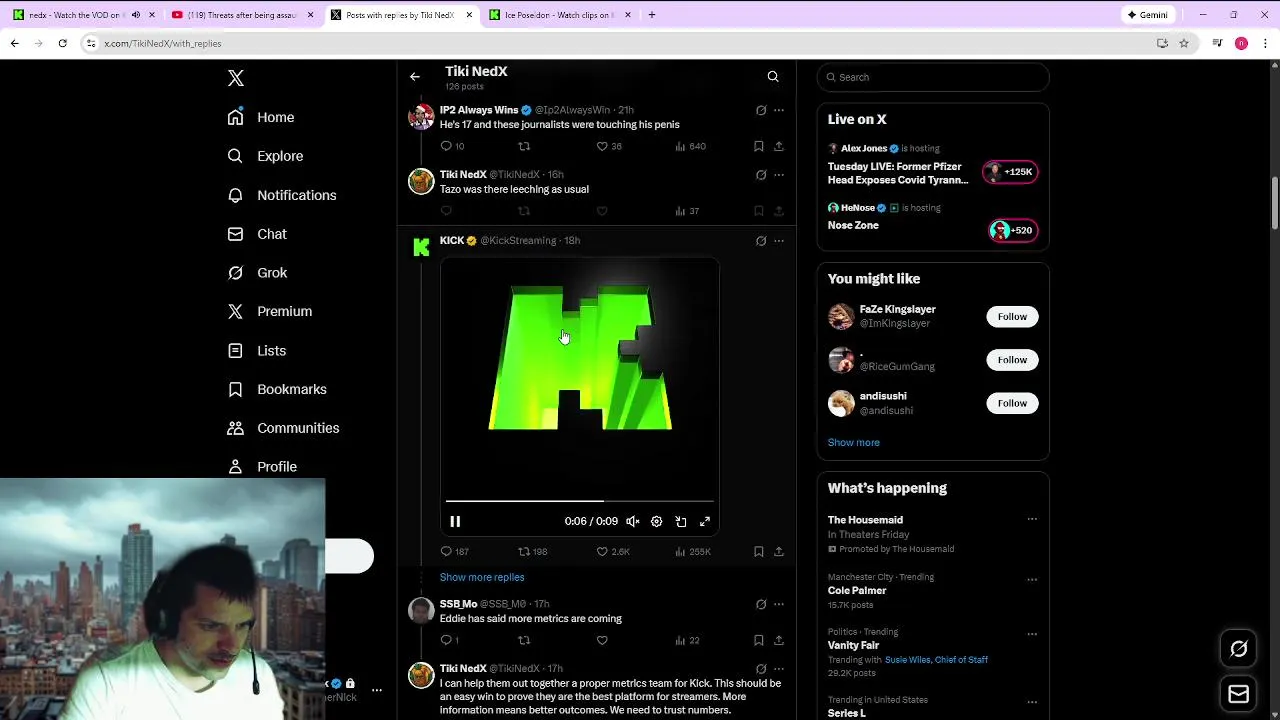
Task: Click the search icon in the Tiki NedX header
Action: pyautogui.click(x=773, y=76)
